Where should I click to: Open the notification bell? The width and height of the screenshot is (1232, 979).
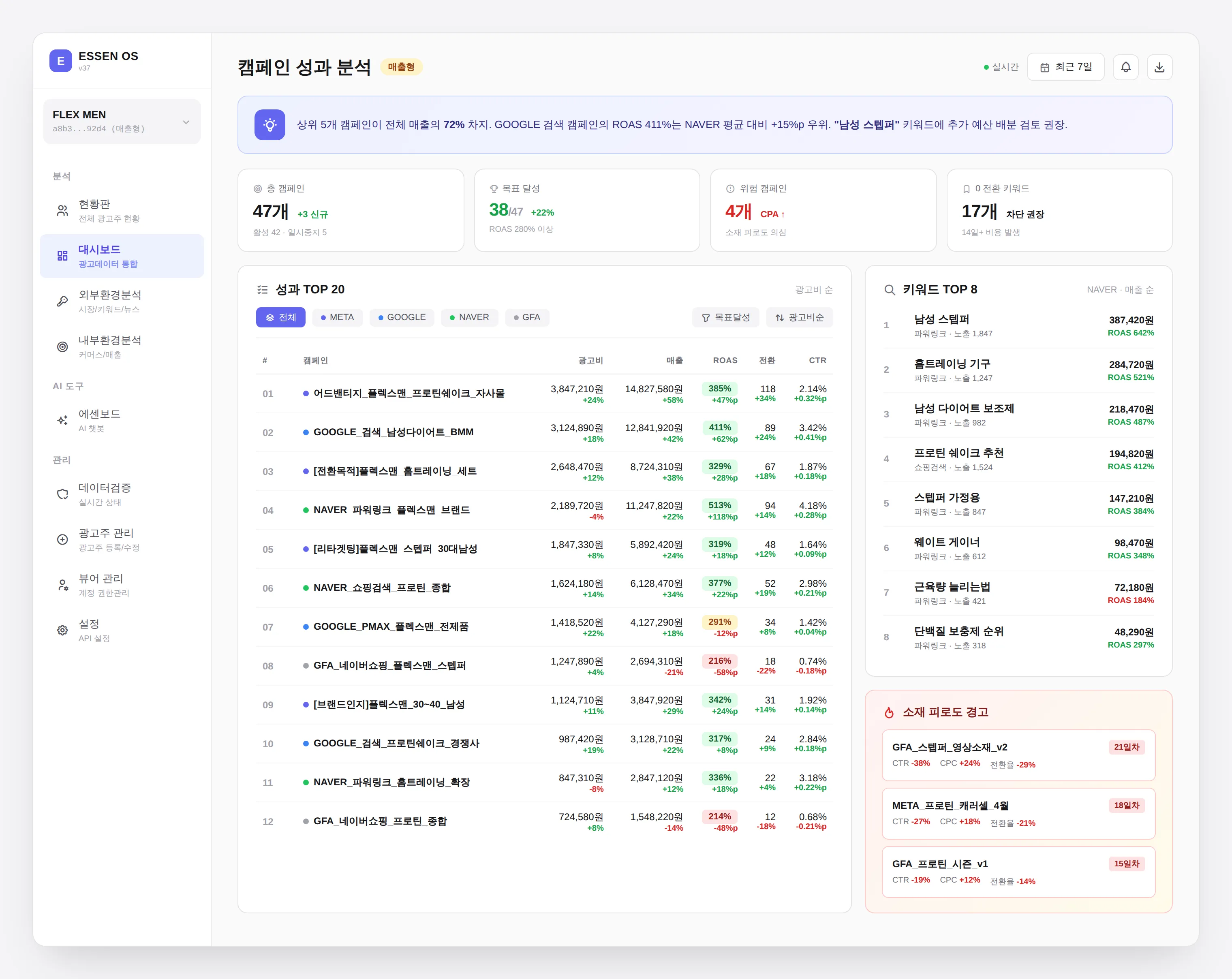1125,67
